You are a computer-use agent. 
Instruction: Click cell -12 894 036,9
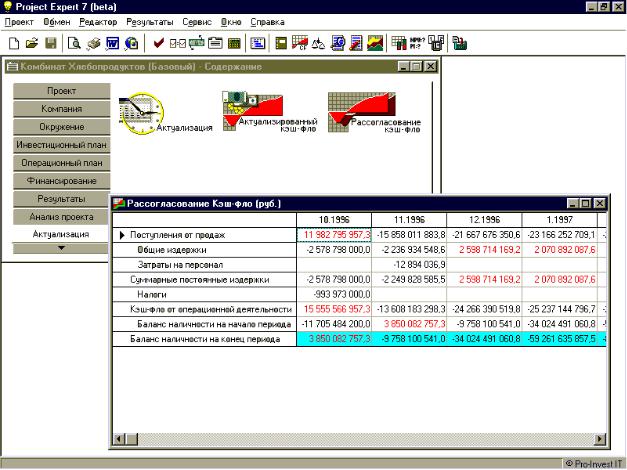point(409,265)
